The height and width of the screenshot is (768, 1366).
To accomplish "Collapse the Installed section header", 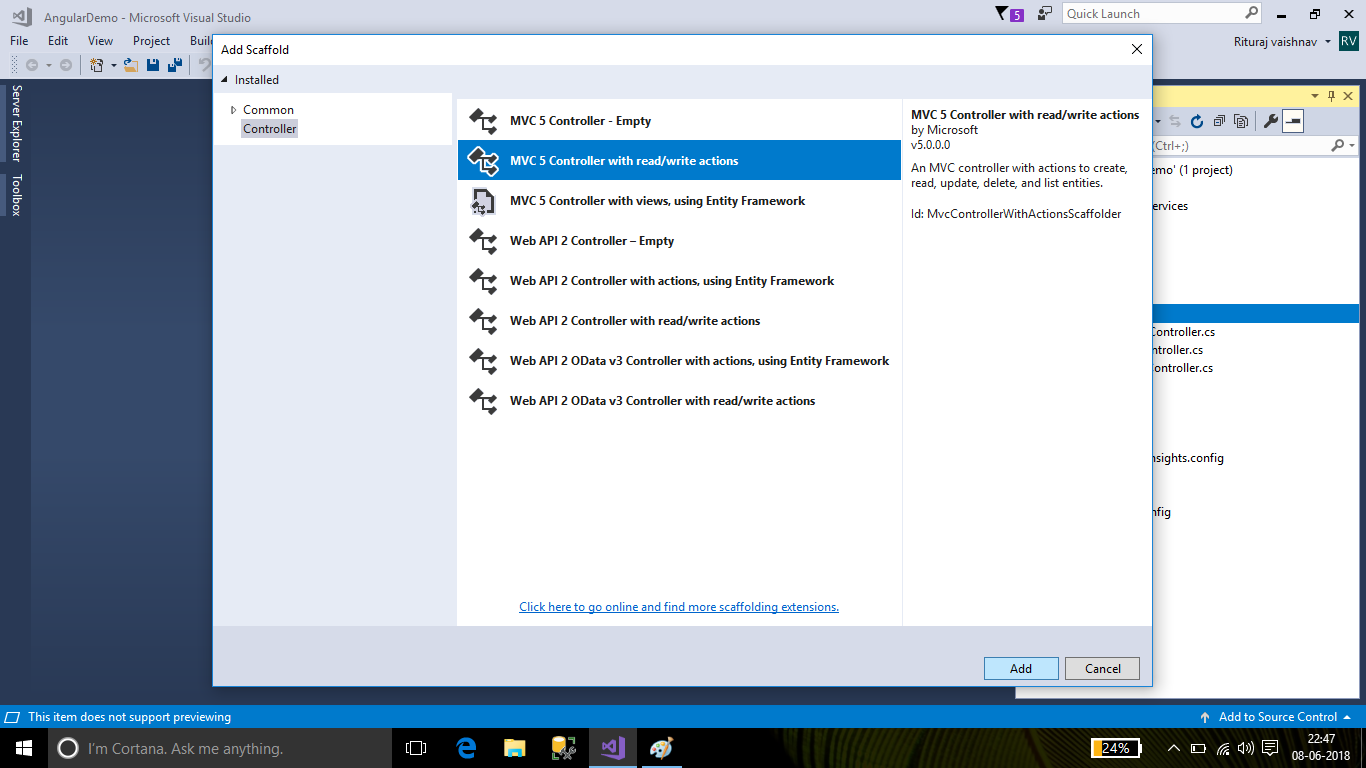I will pyautogui.click(x=225, y=80).
